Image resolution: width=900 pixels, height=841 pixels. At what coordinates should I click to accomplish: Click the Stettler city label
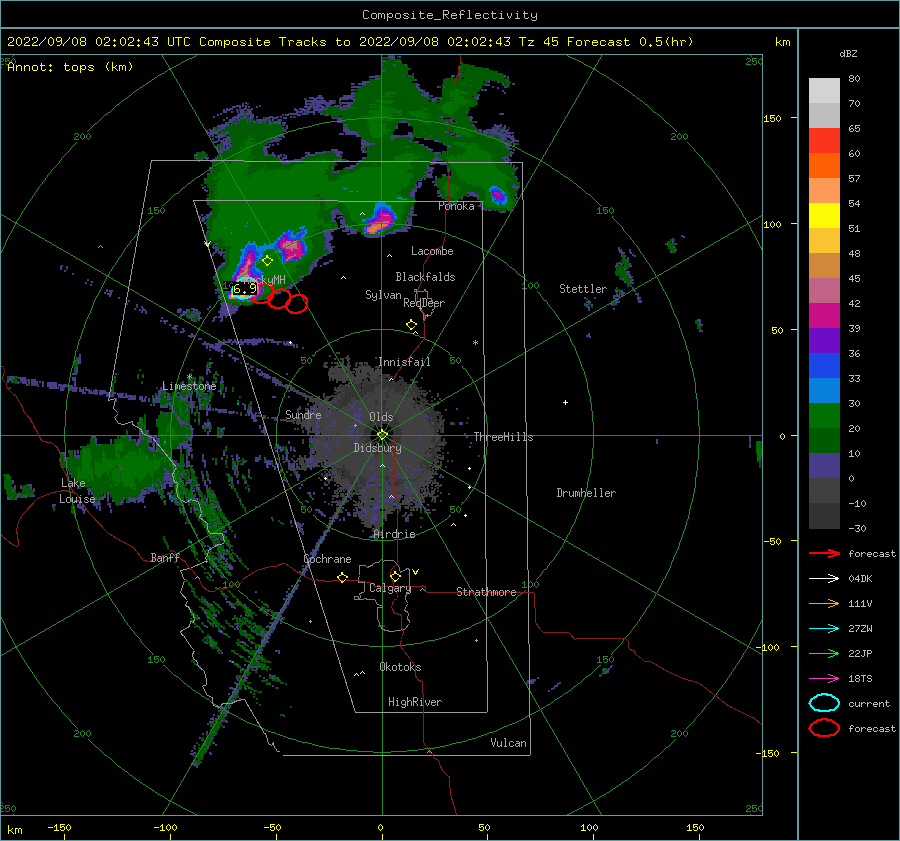(583, 289)
